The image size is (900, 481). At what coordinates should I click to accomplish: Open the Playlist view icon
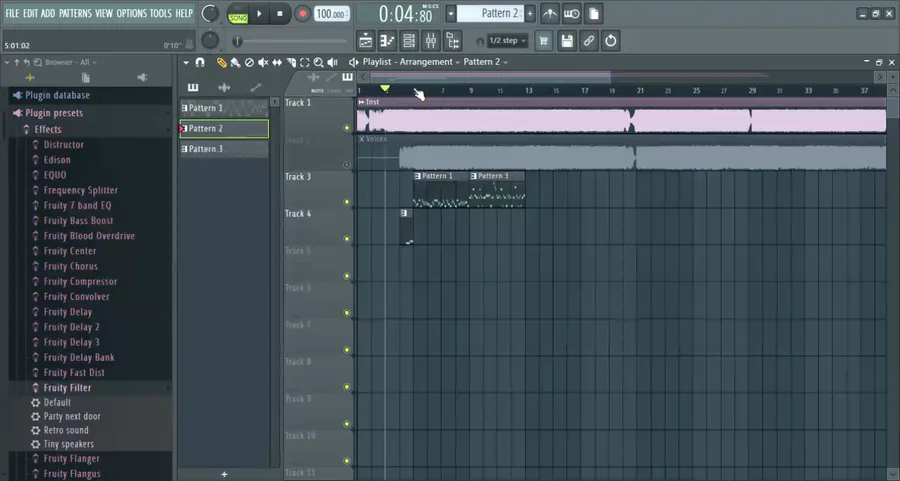pos(366,41)
